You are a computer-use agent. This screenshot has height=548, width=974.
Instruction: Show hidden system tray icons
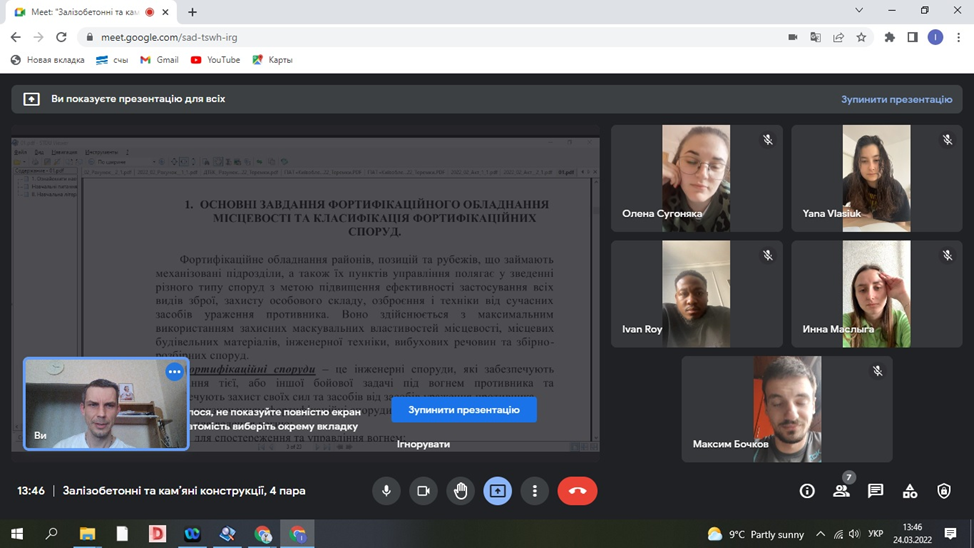(821, 534)
